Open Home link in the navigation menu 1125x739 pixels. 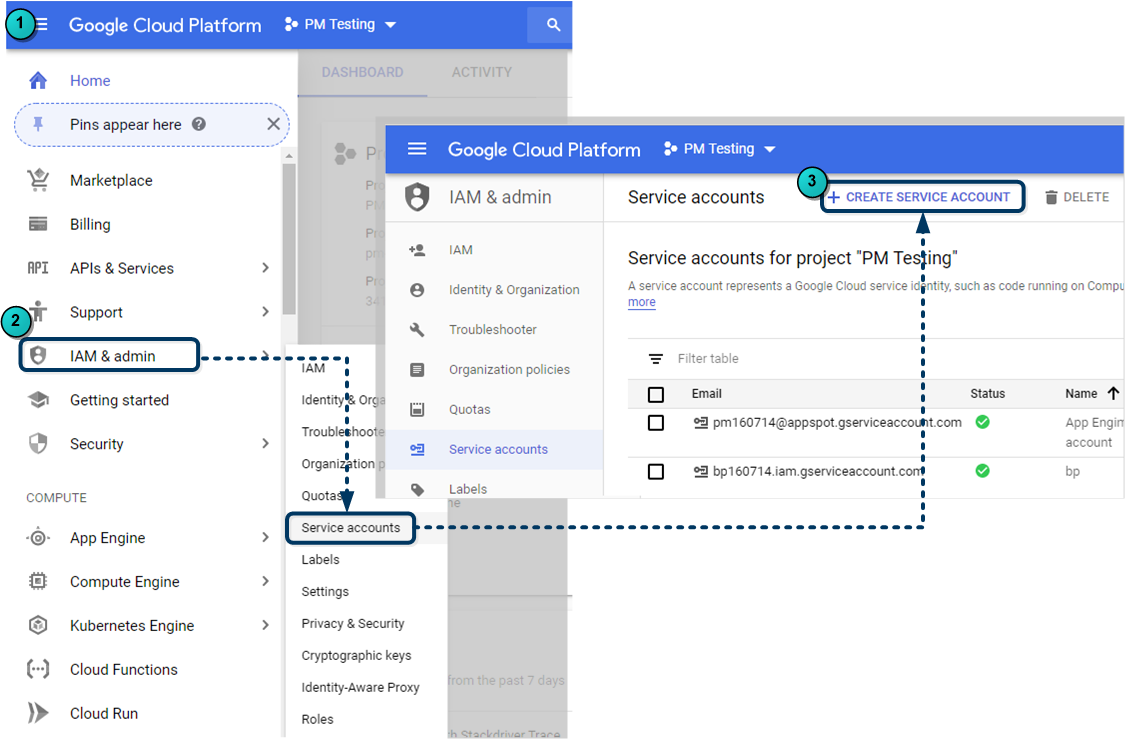click(90, 80)
